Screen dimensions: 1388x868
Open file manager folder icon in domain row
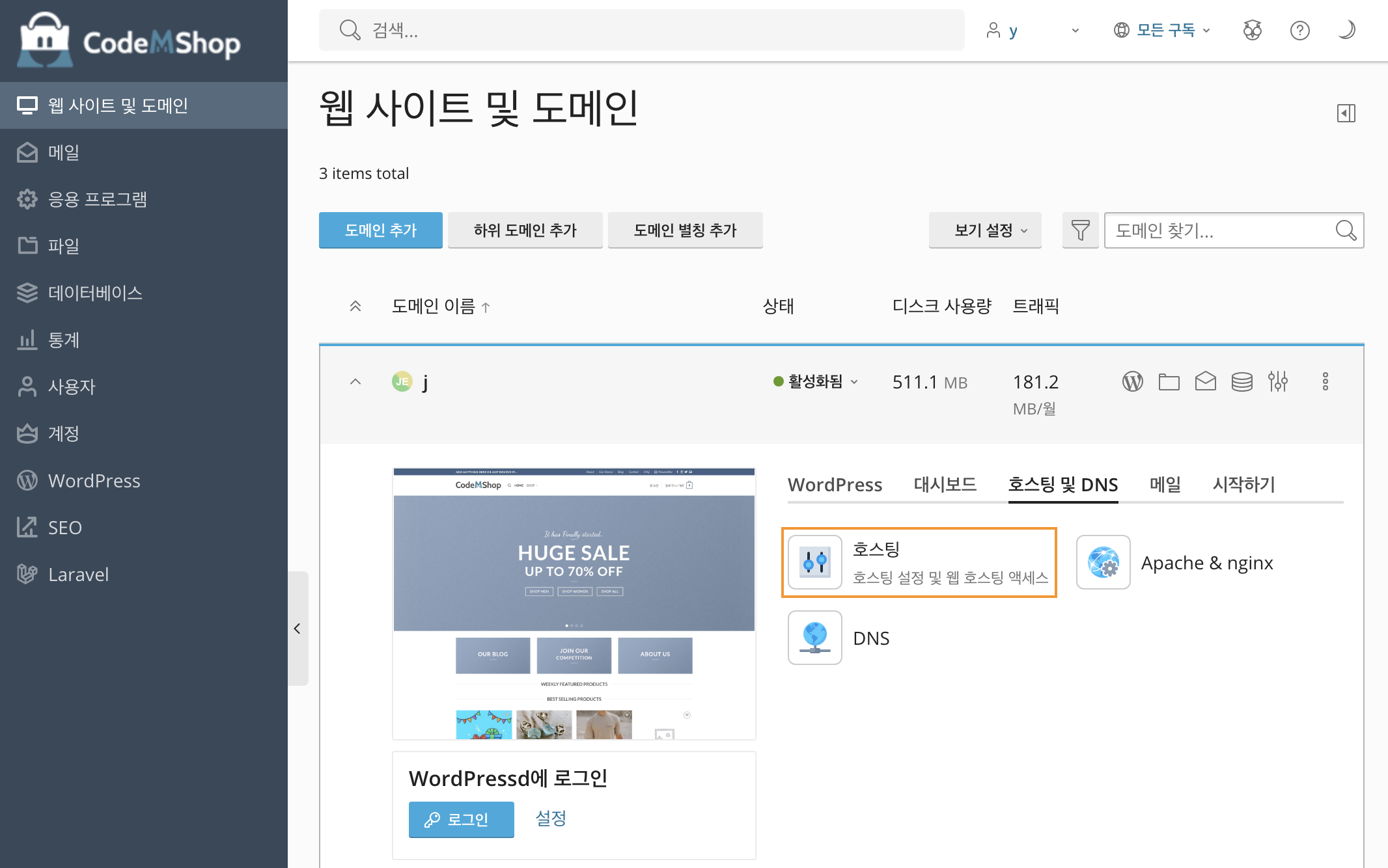point(1169,381)
